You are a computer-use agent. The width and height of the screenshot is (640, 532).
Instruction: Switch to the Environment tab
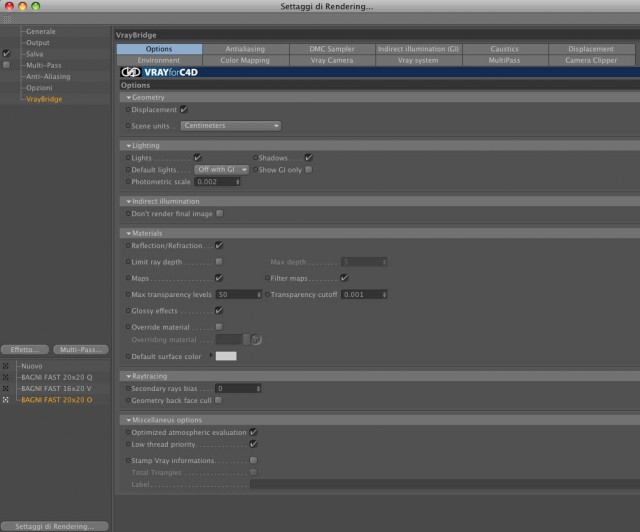pos(159,60)
